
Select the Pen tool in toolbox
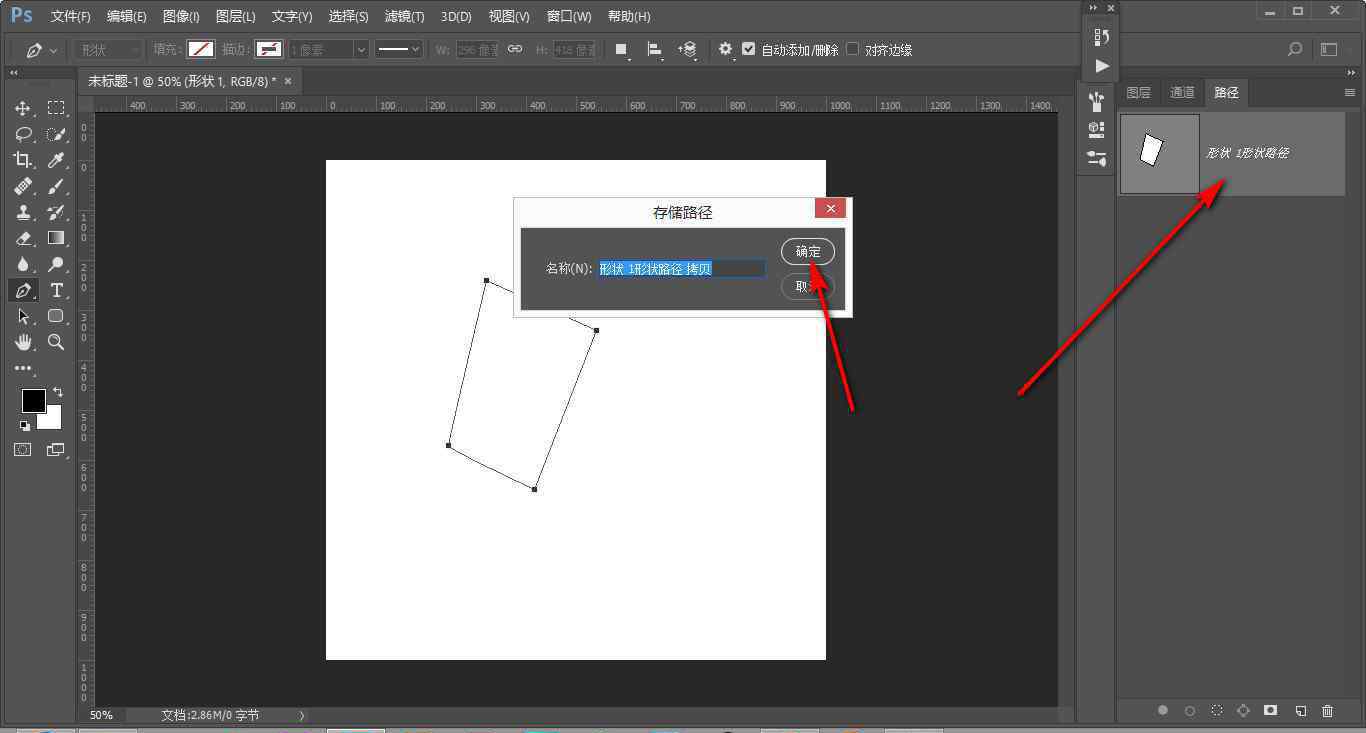point(23,290)
